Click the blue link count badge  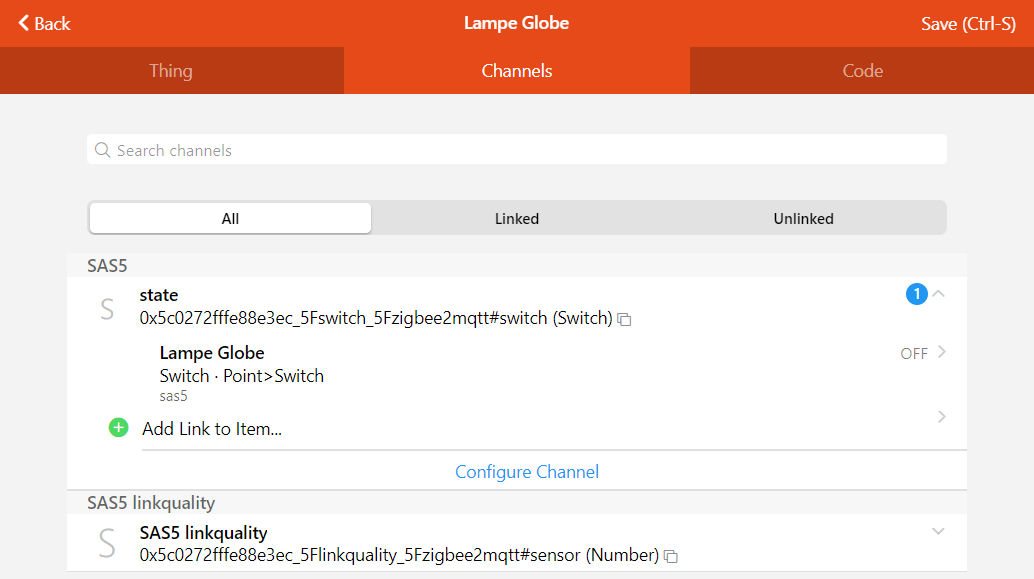click(x=916, y=294)
